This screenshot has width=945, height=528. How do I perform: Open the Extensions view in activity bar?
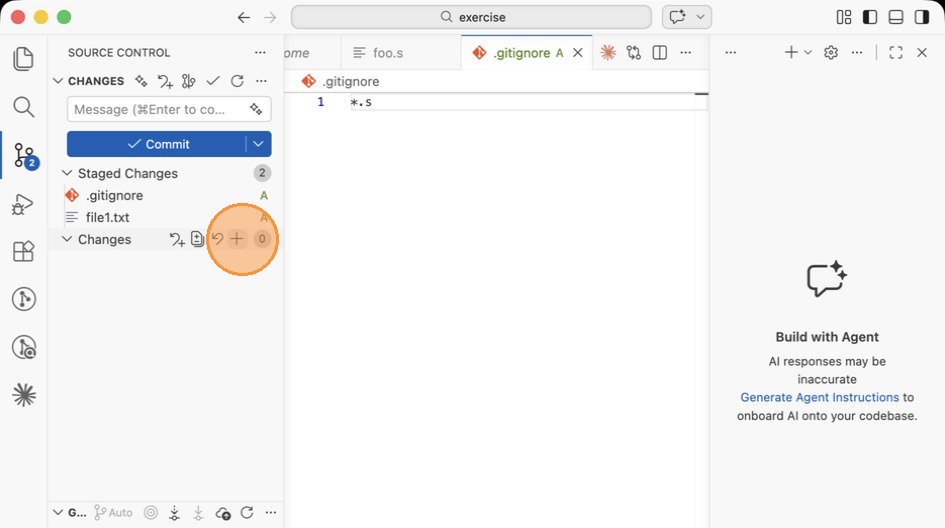(24, 252)
